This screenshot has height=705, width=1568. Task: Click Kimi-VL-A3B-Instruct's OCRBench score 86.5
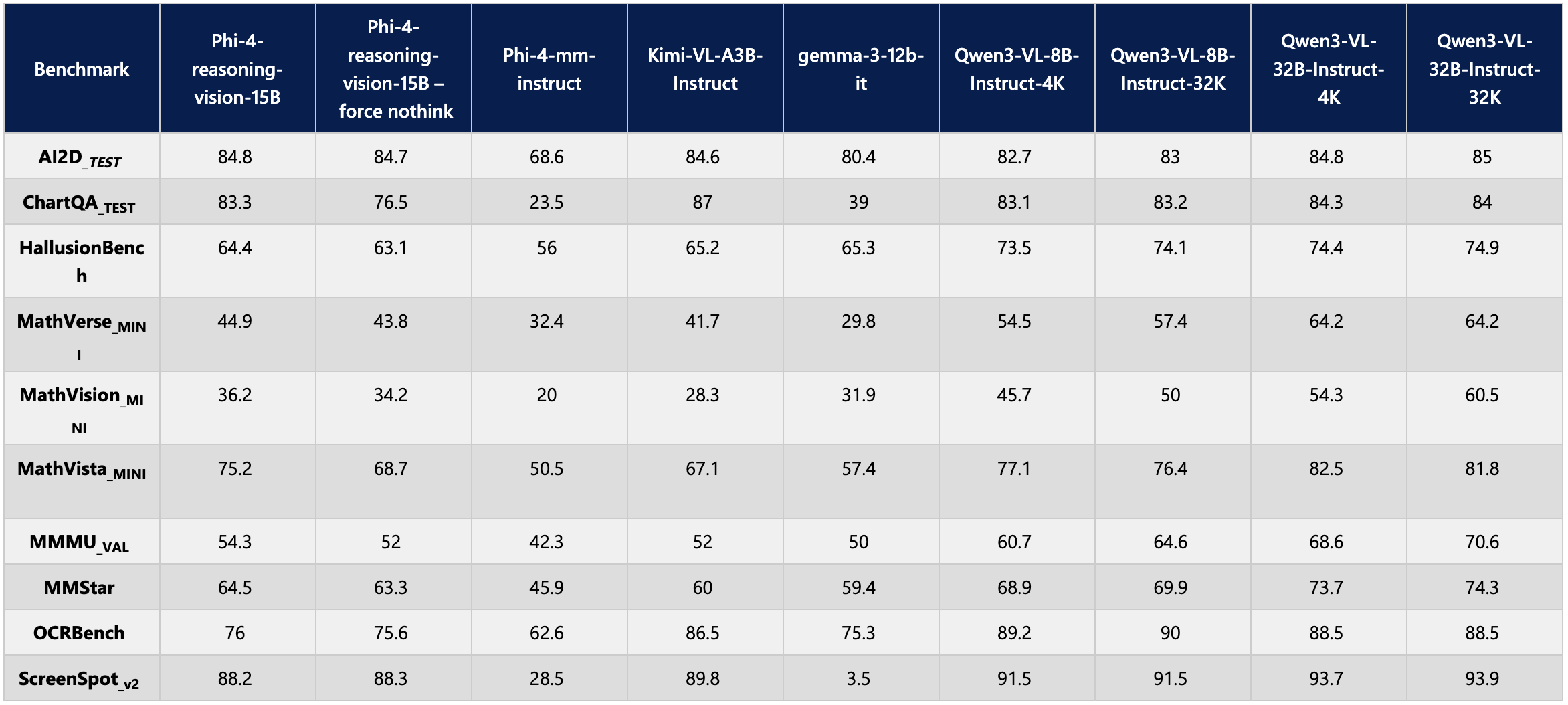702,633
